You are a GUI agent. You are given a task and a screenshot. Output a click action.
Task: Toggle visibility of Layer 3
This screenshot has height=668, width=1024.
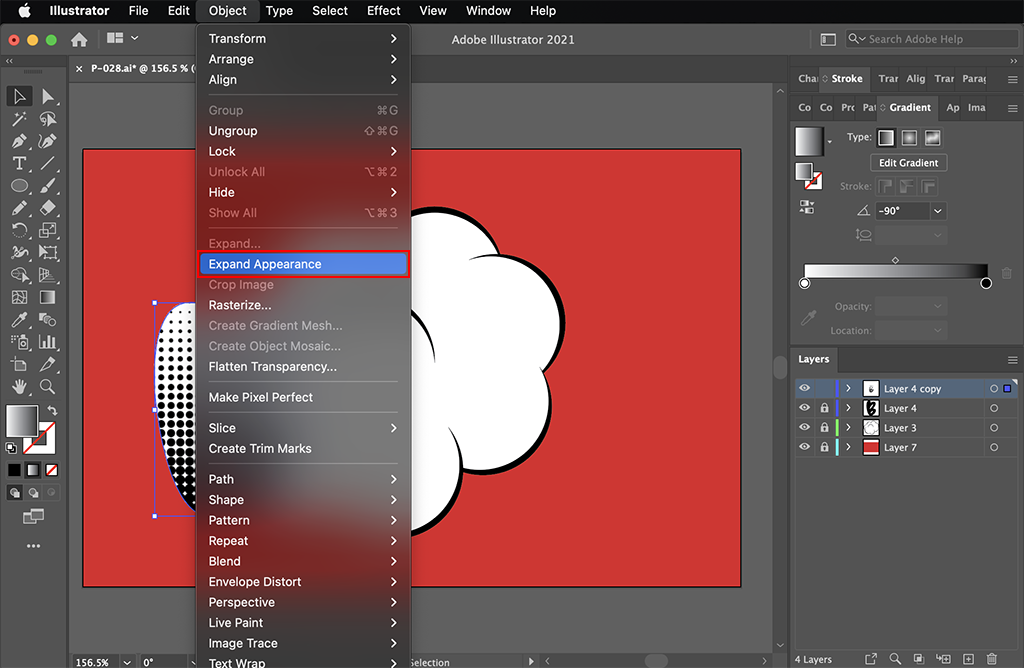805,427
